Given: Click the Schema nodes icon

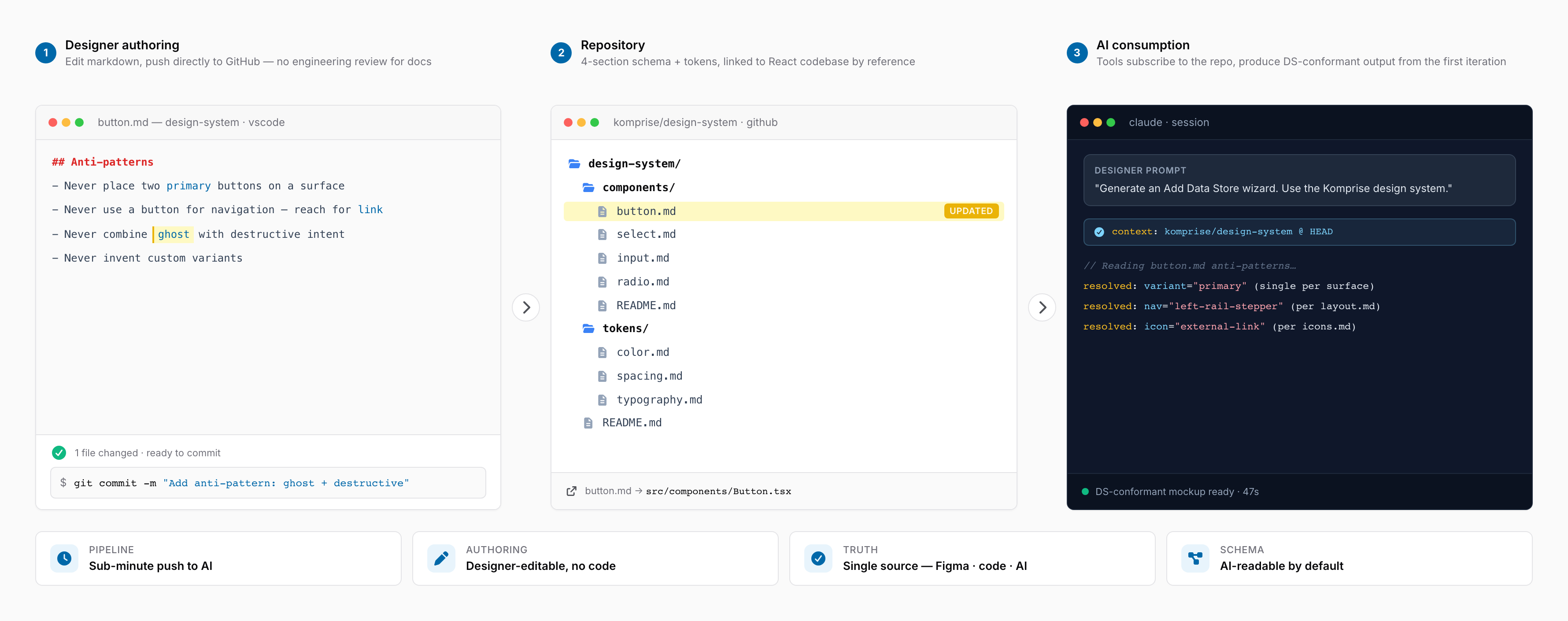Looking at the screenshot, I should pos(1195,558).
